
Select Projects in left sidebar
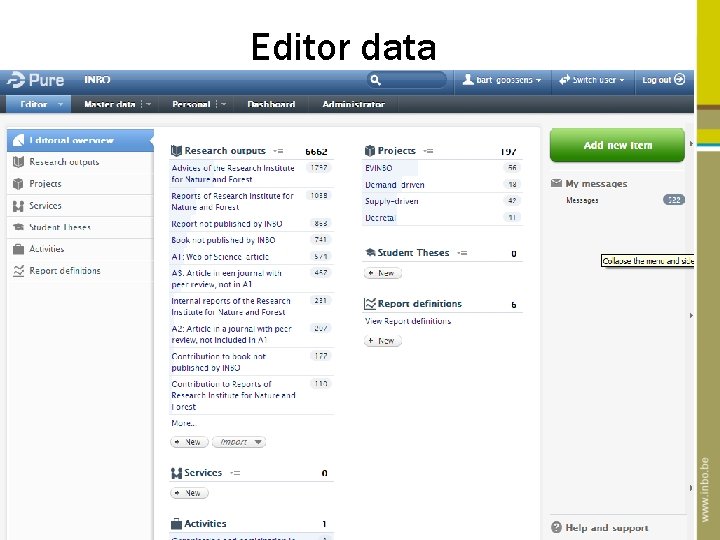pos(80,184)
